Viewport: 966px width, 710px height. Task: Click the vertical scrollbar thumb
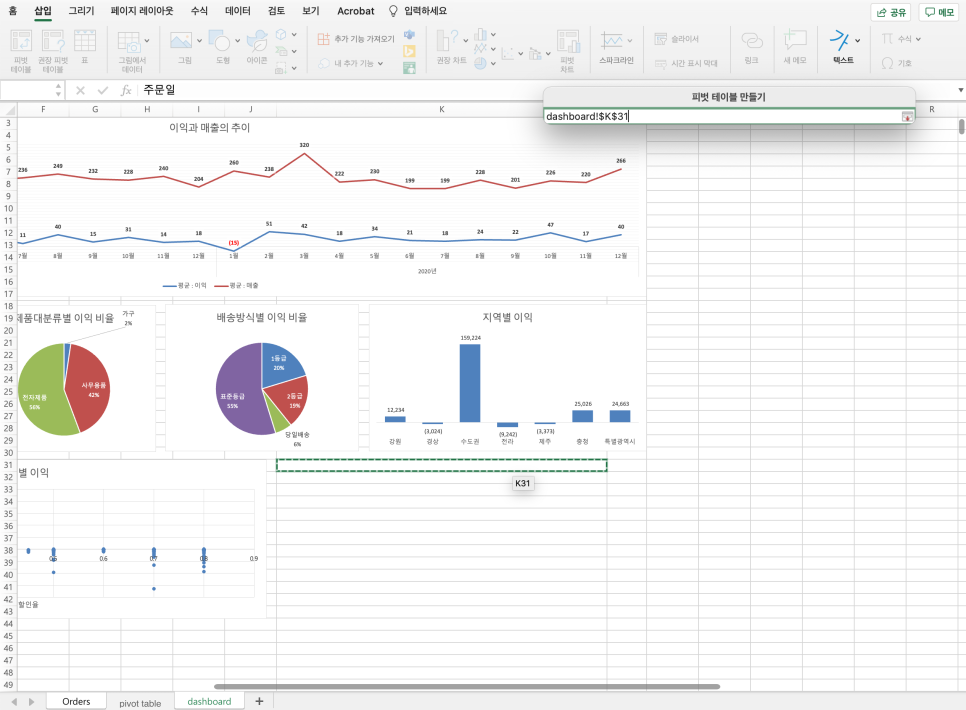[961, 126]
